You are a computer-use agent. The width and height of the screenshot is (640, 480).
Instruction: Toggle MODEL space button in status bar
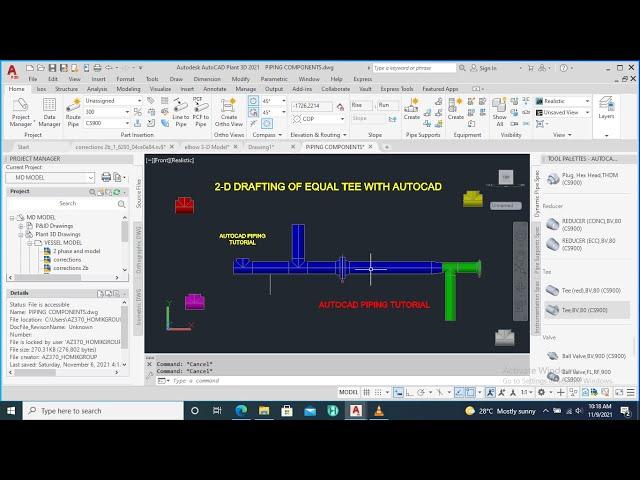click(x=348, y=392)
